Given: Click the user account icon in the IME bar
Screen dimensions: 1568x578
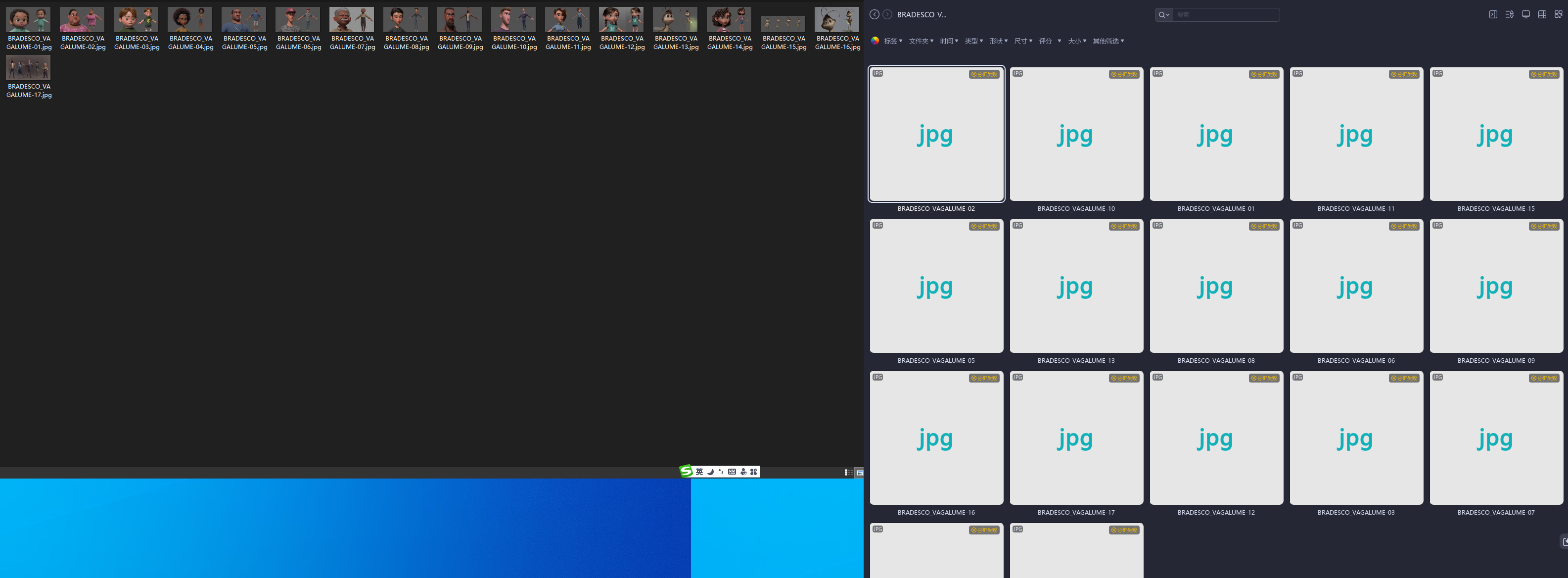Looking at the screenshot, I should tap(743, 472).
